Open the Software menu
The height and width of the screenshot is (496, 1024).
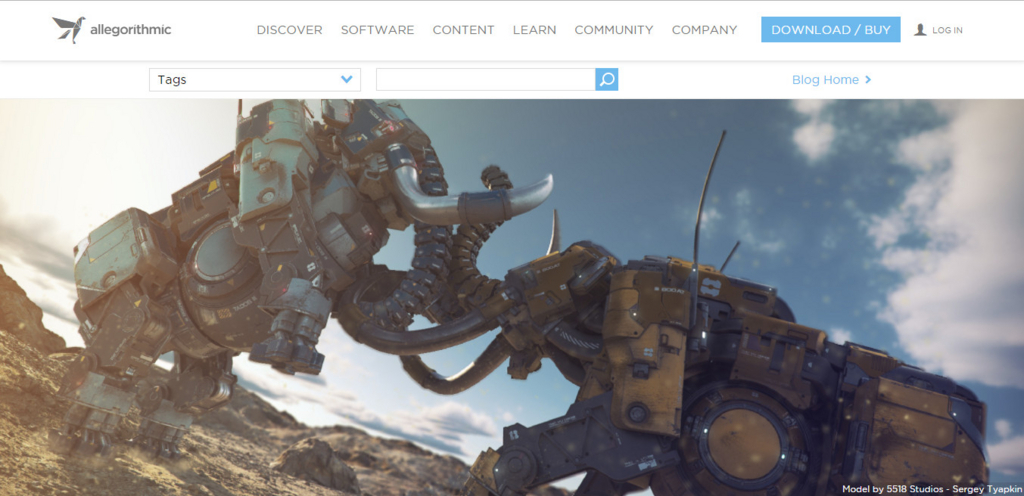(377, 30)
